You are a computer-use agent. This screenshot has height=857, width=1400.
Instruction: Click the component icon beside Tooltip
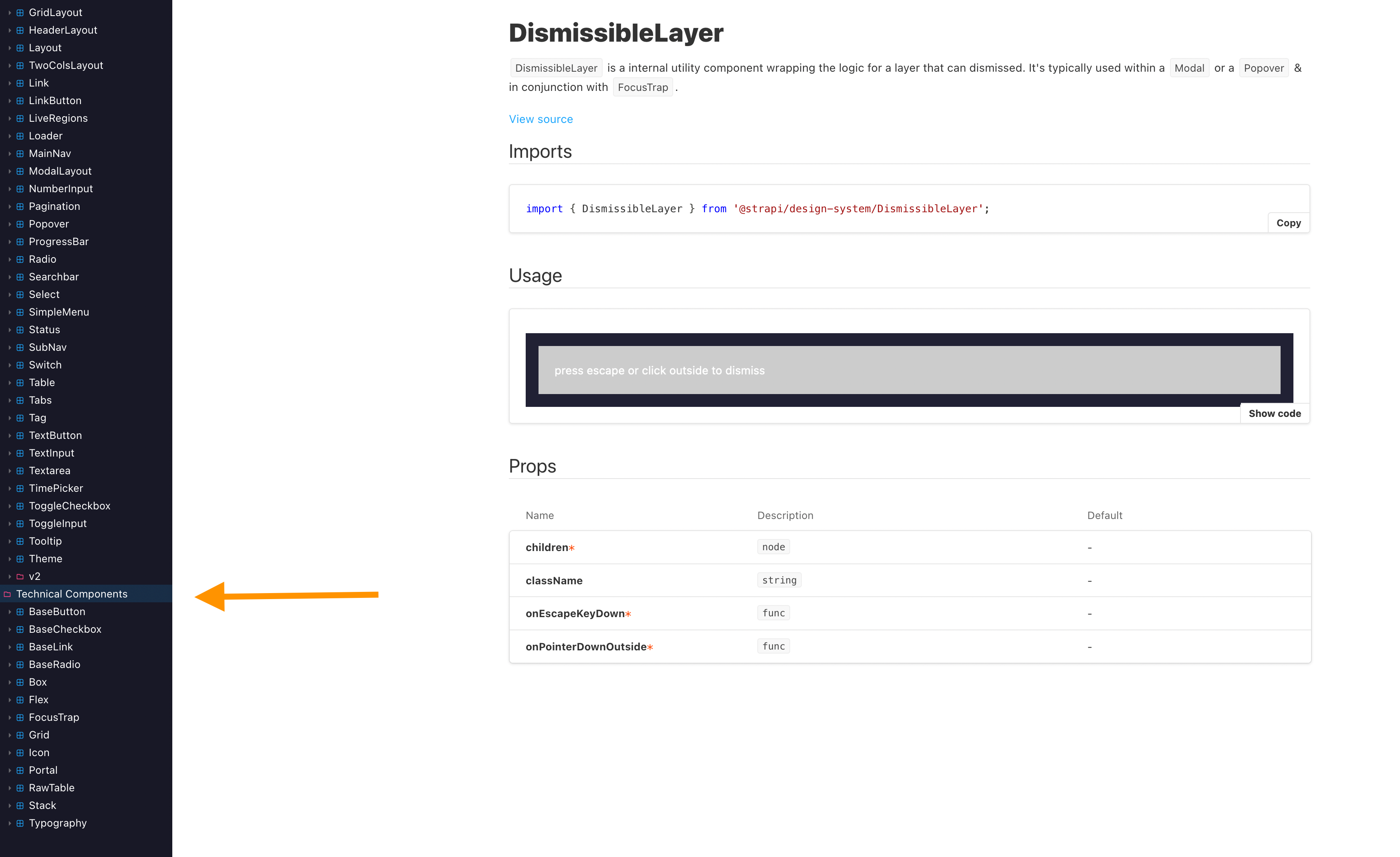20,541
